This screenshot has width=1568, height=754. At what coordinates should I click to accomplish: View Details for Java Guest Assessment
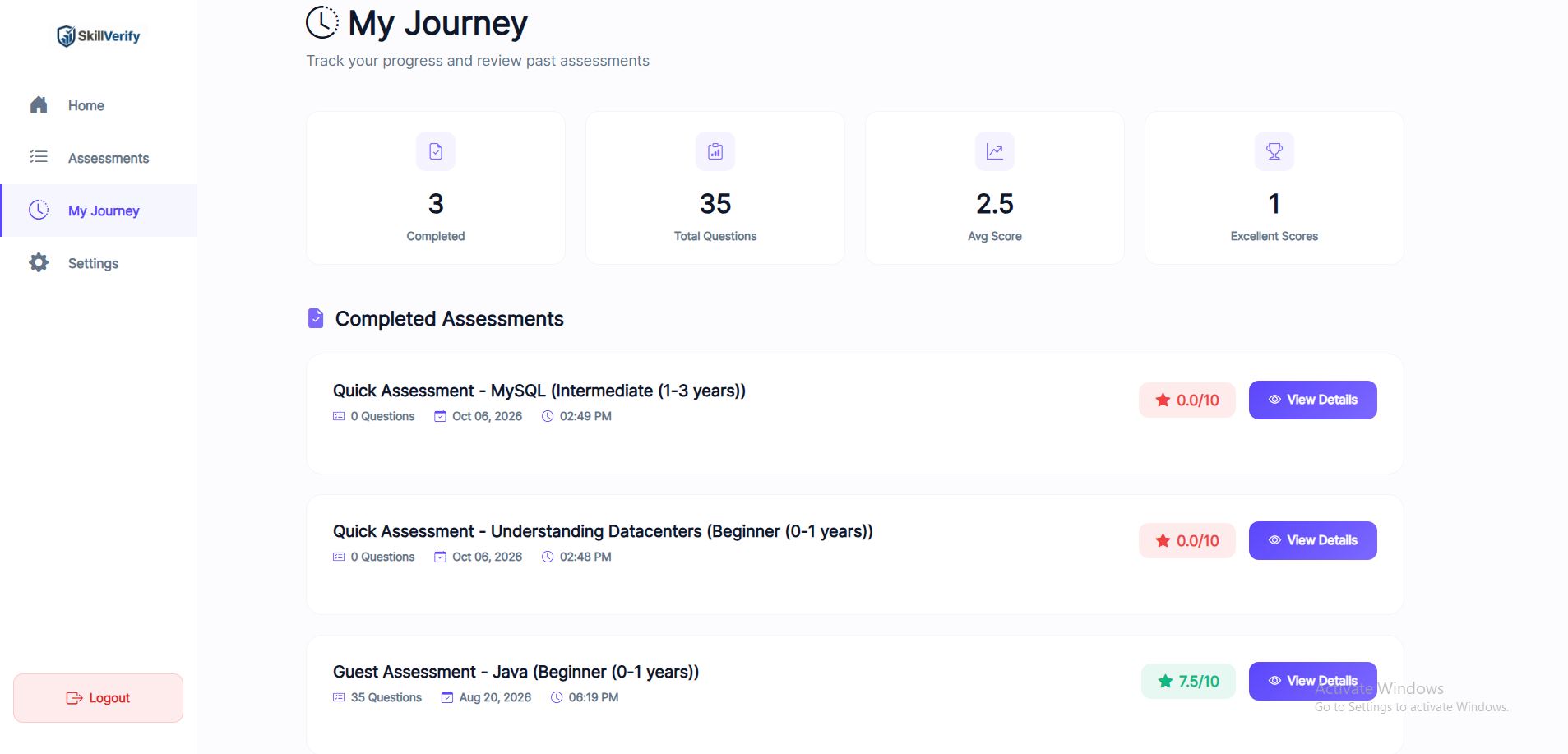tap(1312, 681)
